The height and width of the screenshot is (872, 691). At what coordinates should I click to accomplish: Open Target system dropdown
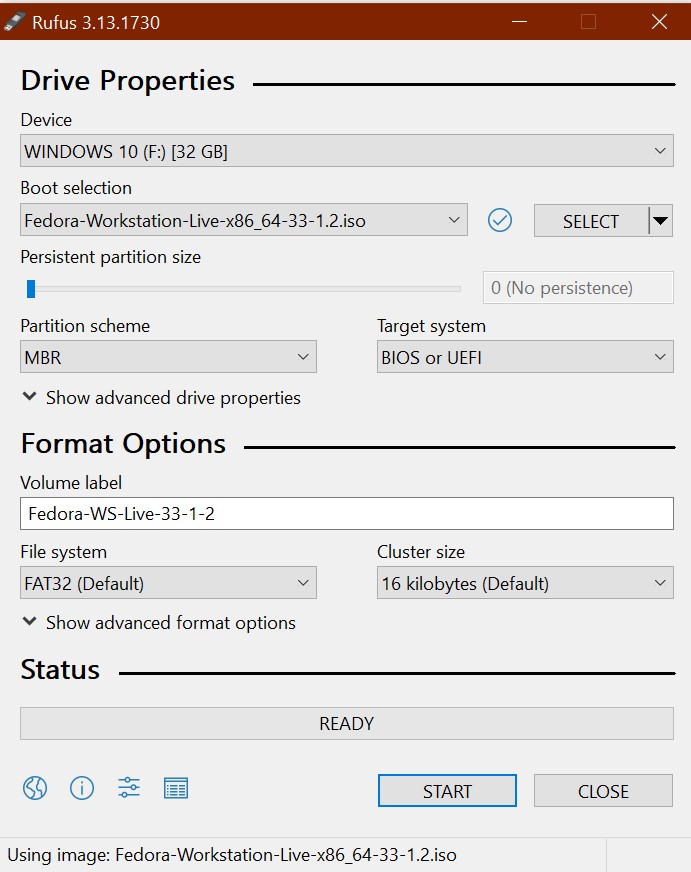click(x=525, y=356)
